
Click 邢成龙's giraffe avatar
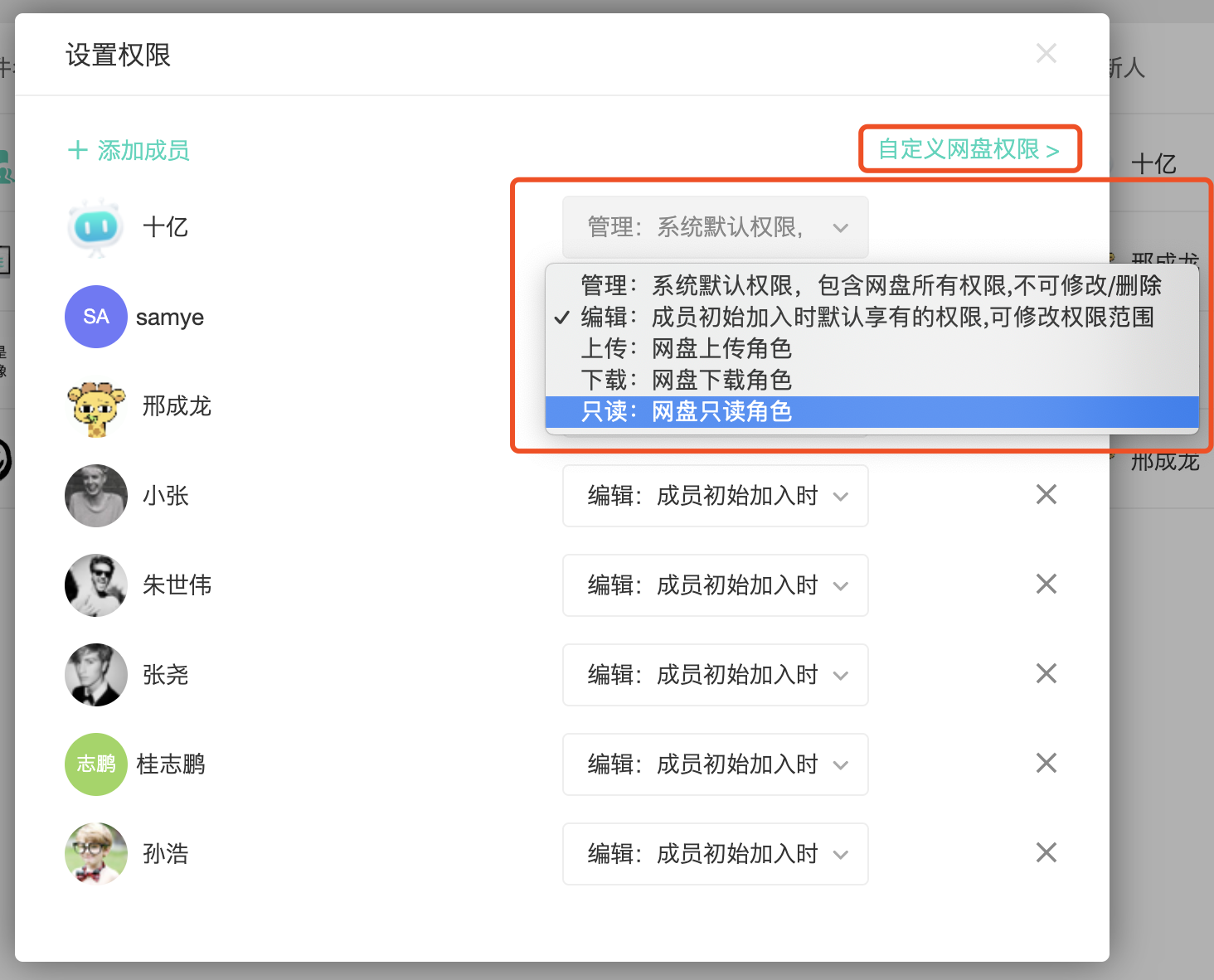tap(96, 408)
